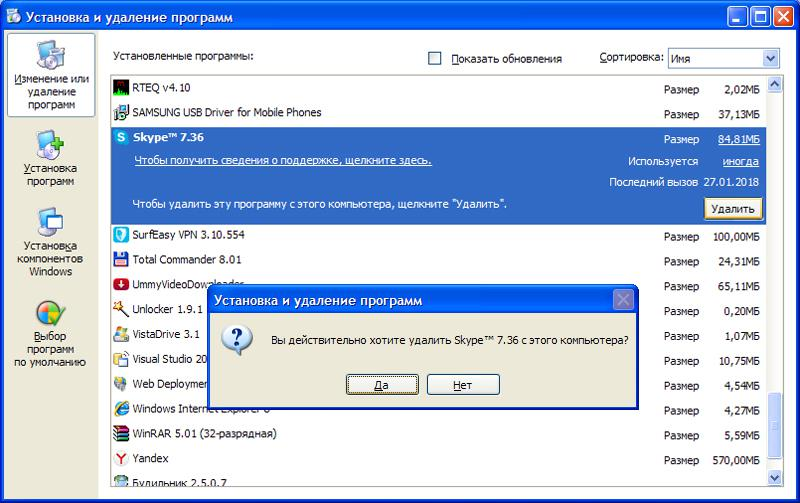Select the 'SurfEasy VPN 3.10.554' row
This screenshot has width=800, height=503.
pyautogui.click(x=439, y=235)
